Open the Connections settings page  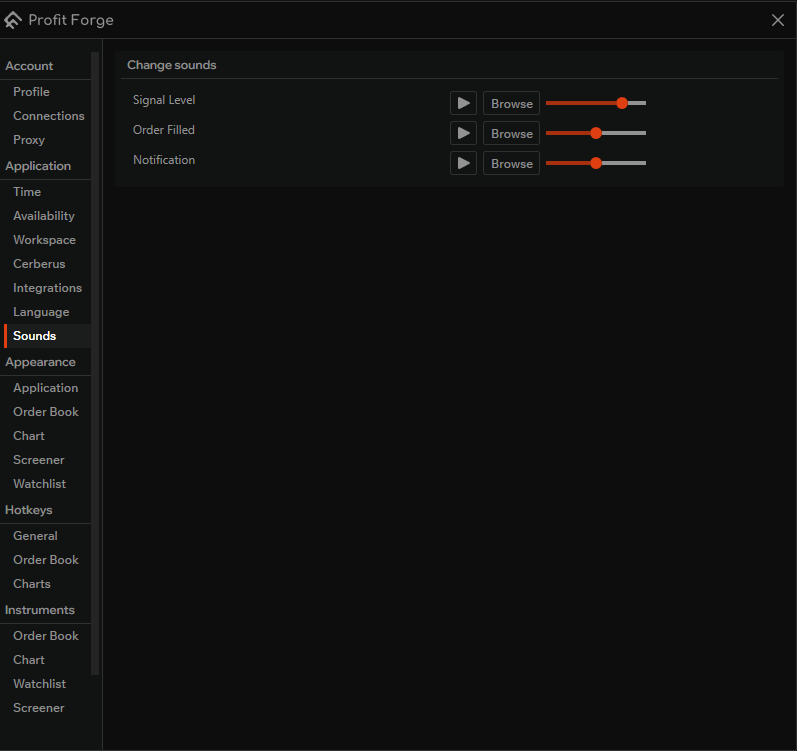49,116
